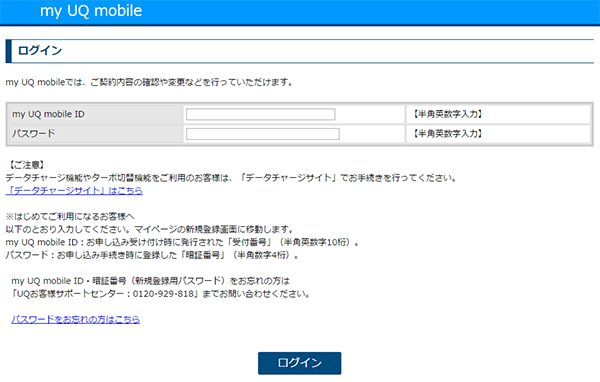This screenshot has width=600, height=382.
Task: Click the データチャージ機能やターボ切替機能 notice sentence
Action: click(232, 178)
